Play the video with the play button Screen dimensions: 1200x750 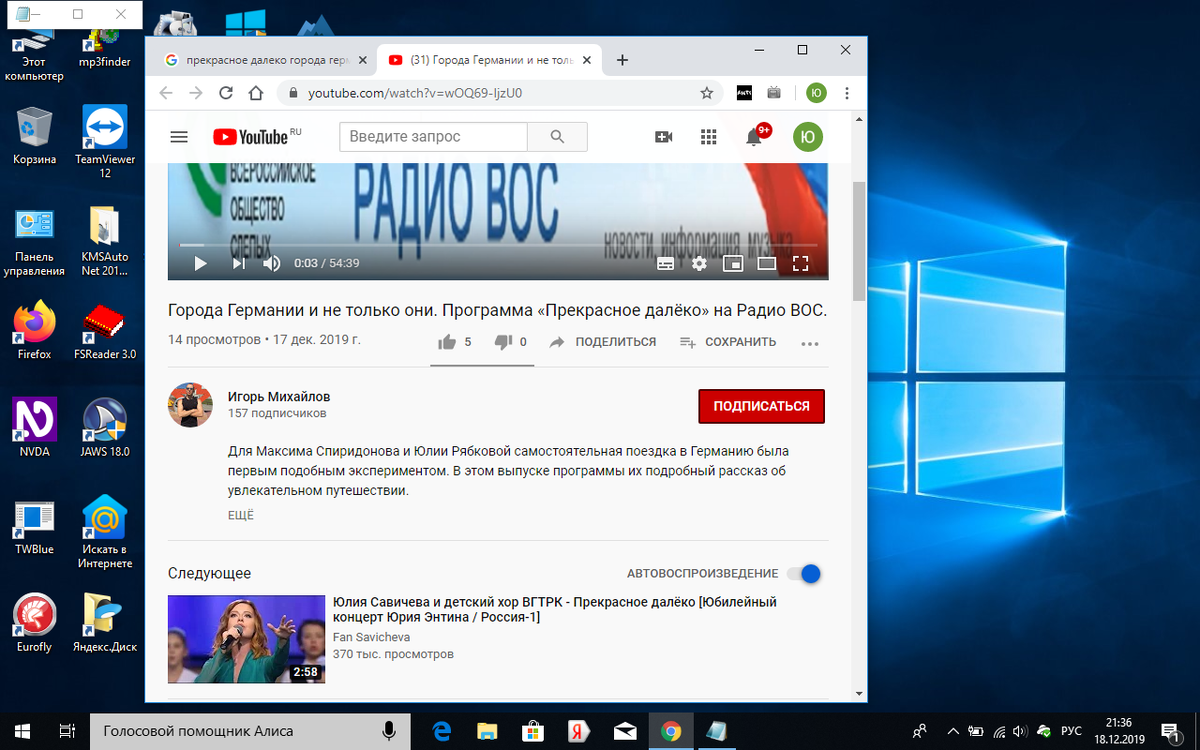pyautogui.click(x=200, y=263)
